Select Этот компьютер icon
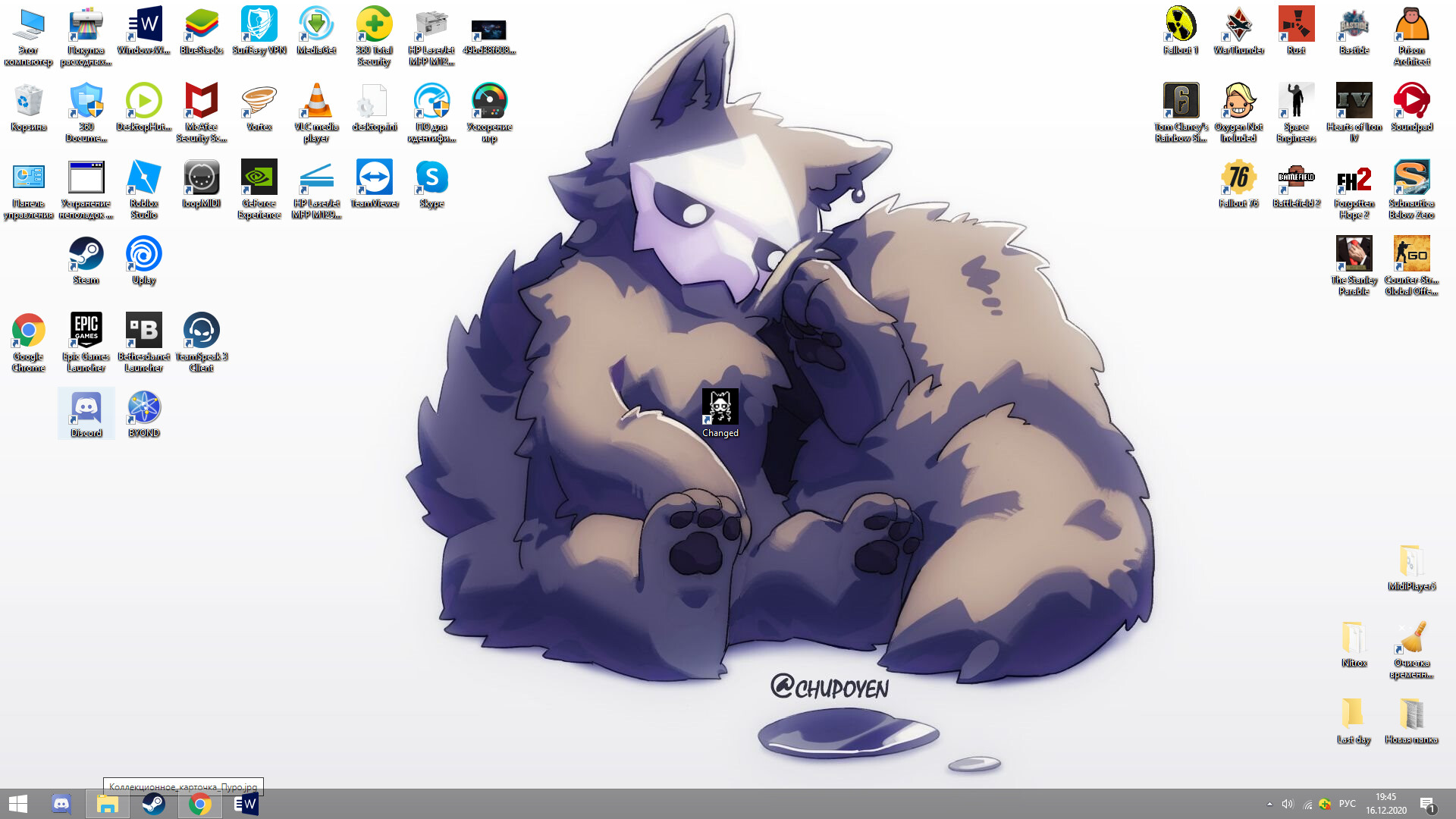 click(x=28, y=36)
